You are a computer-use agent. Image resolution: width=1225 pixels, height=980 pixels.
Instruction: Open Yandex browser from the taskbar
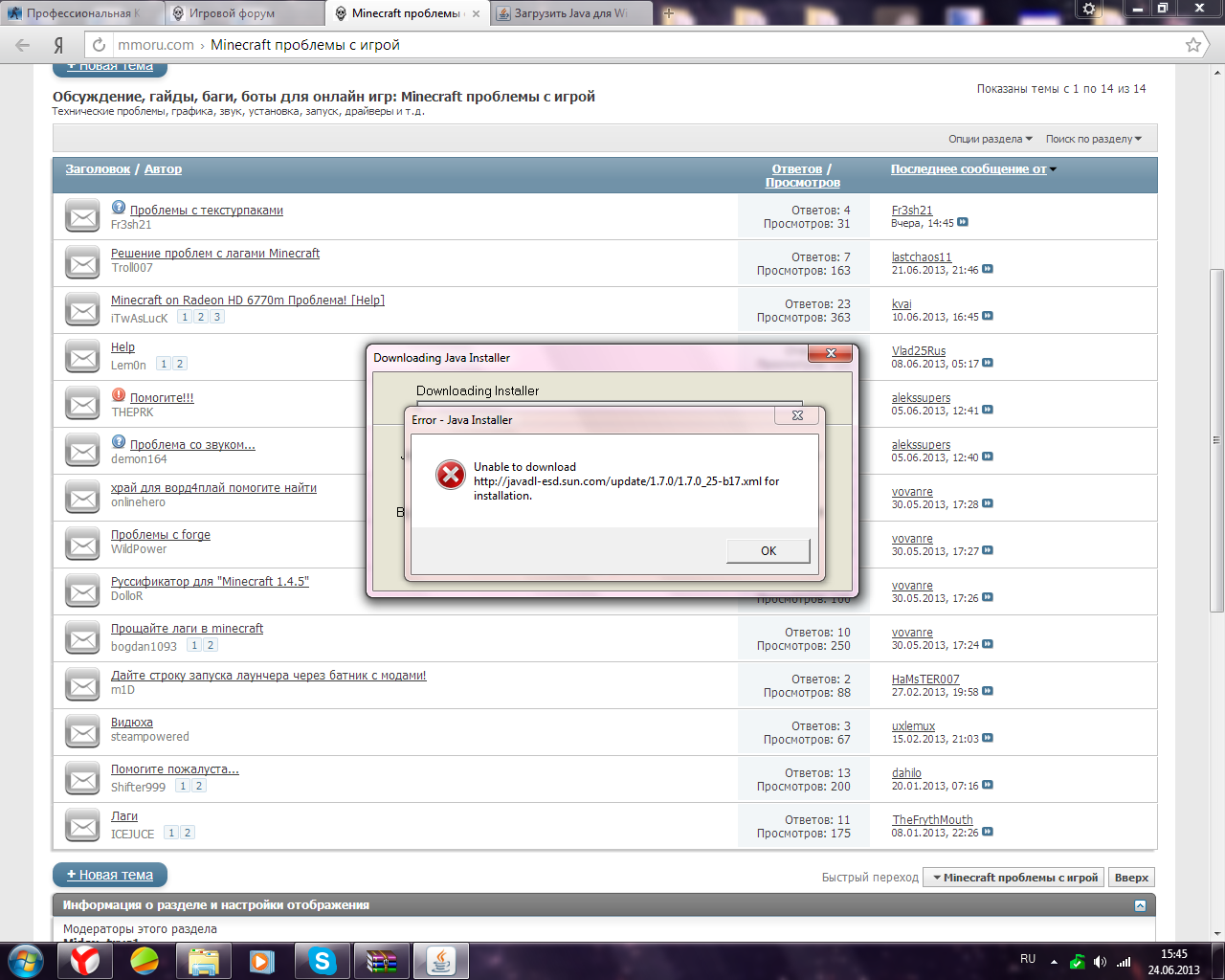click(x=84, y=961)
